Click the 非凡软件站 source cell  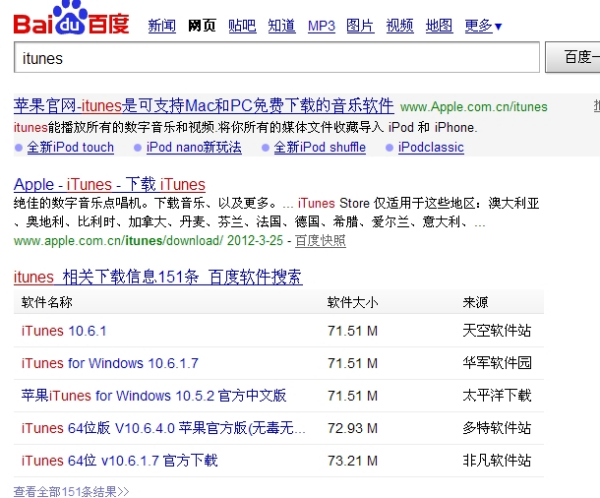point(497,460)
